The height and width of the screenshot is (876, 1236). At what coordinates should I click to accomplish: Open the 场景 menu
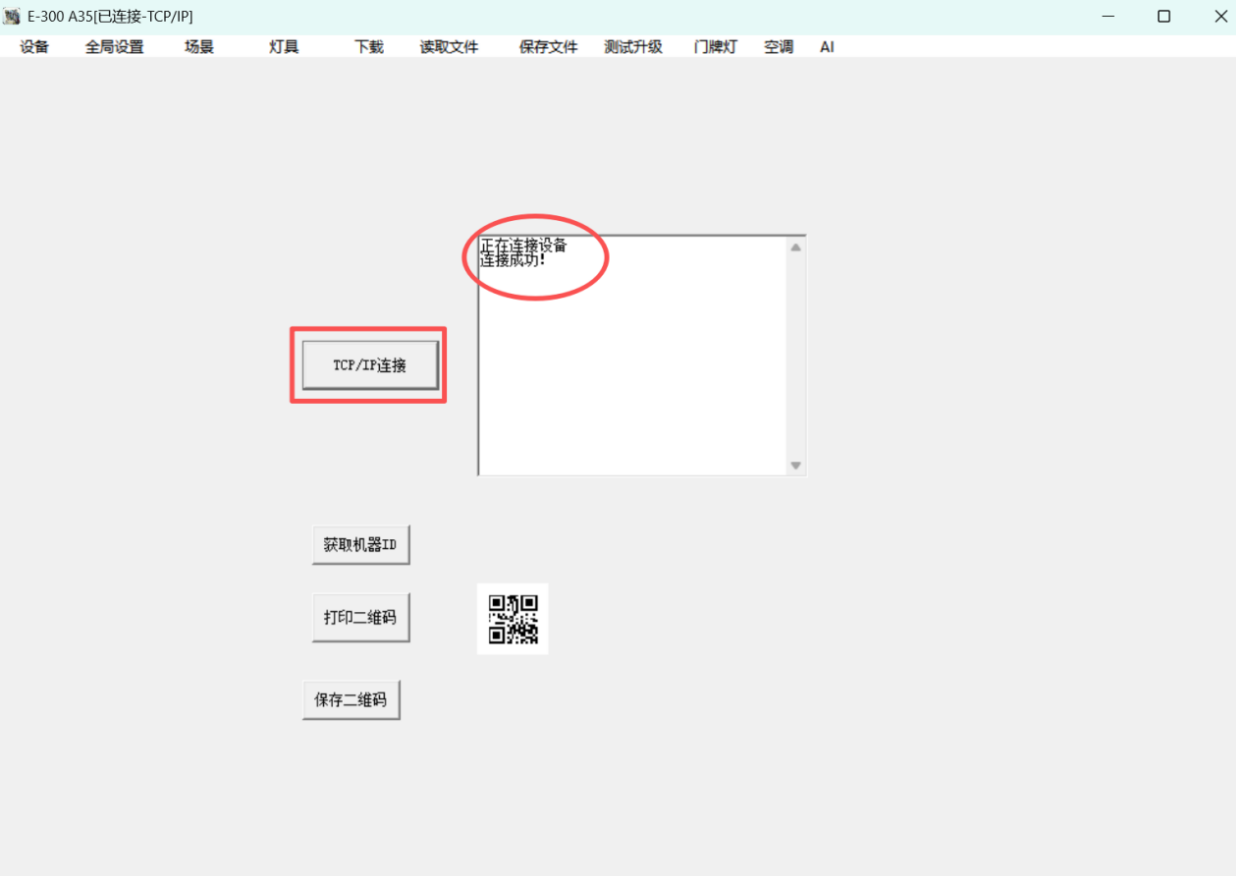pyautogui.click(x=199, y=47)
